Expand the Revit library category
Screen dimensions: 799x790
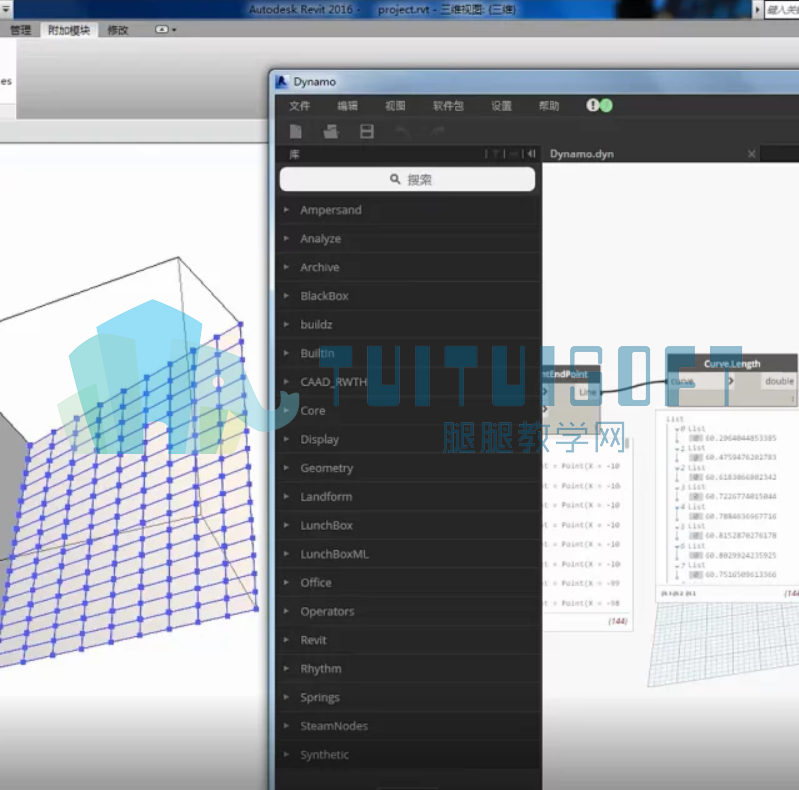pyautogui.click(x=409, y=640)
